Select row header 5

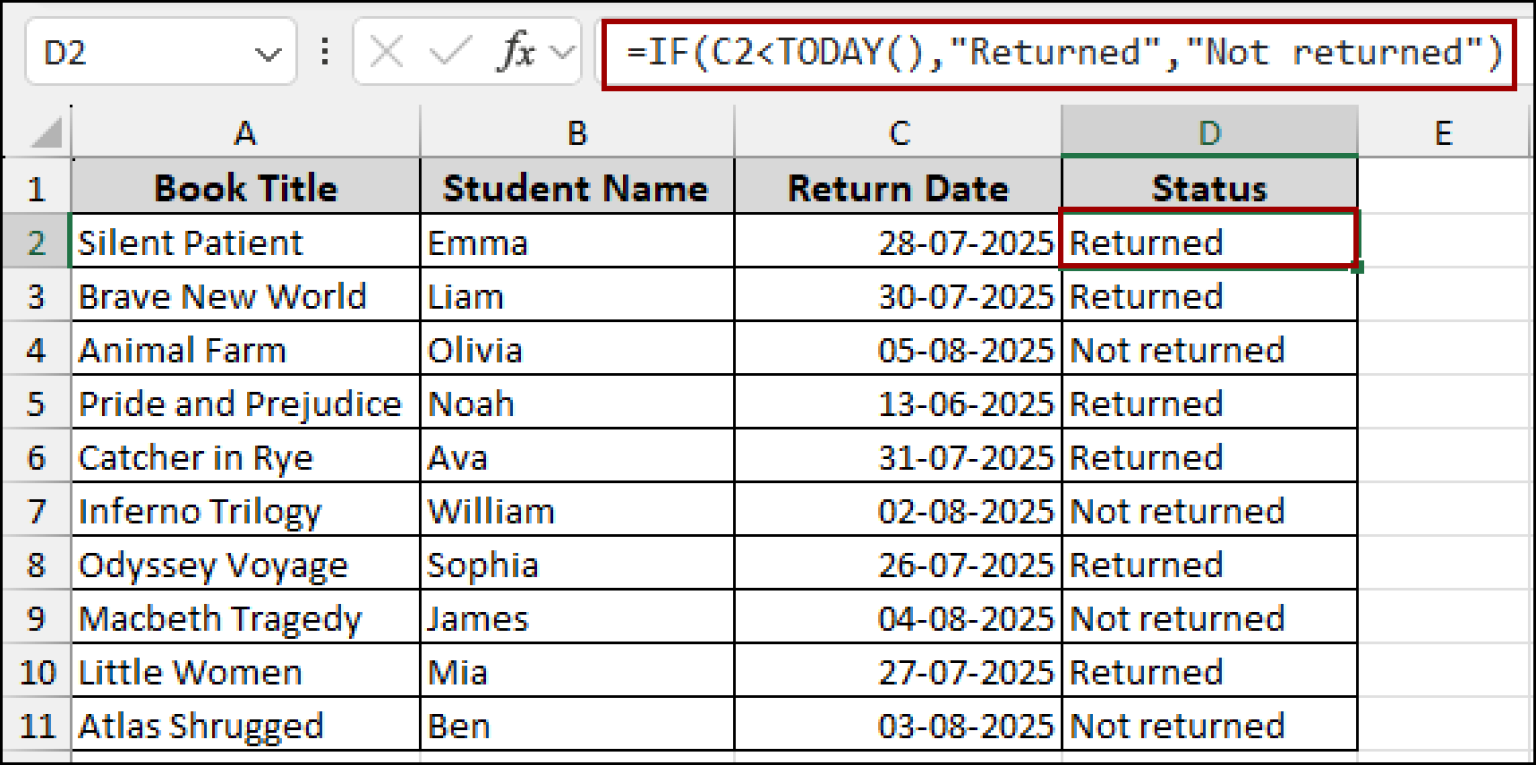(37, 403)
